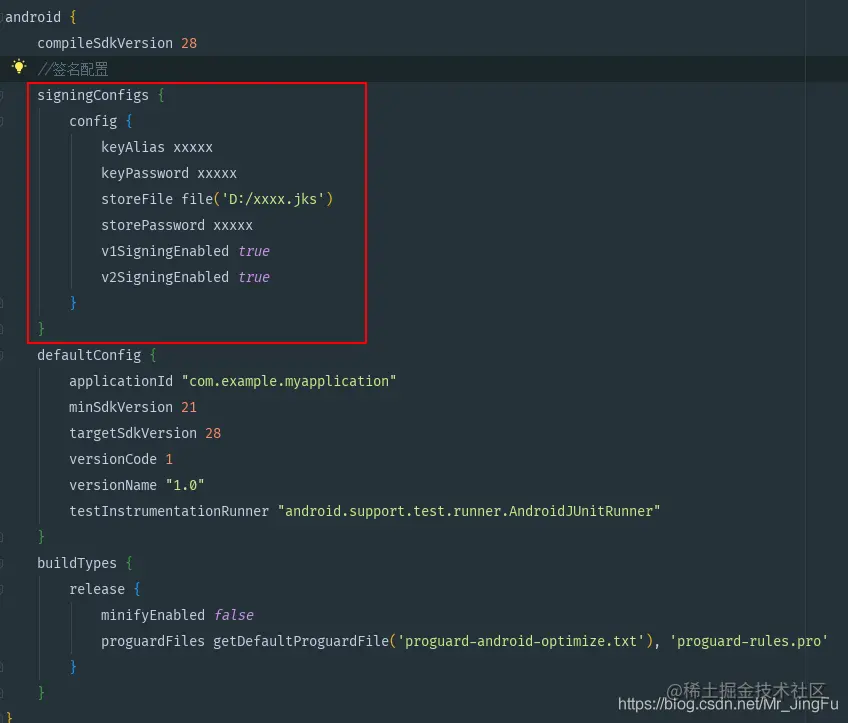Viewport: 848px width, 723px height.
Task: Click the 'versionName' property
Action: (x=113, y=485)
